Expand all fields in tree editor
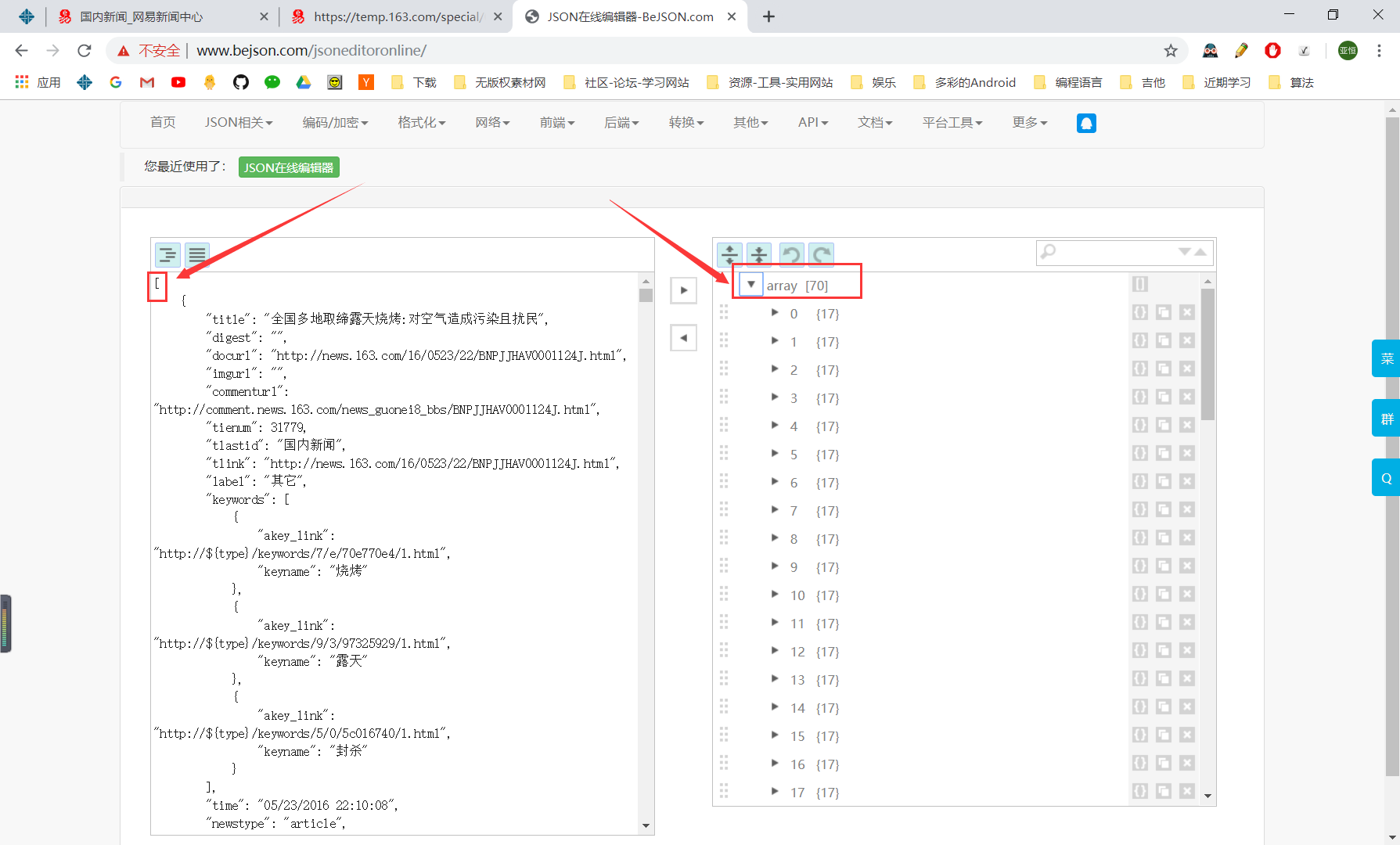Screen dimensions: 1400x845 pos(729,254)
